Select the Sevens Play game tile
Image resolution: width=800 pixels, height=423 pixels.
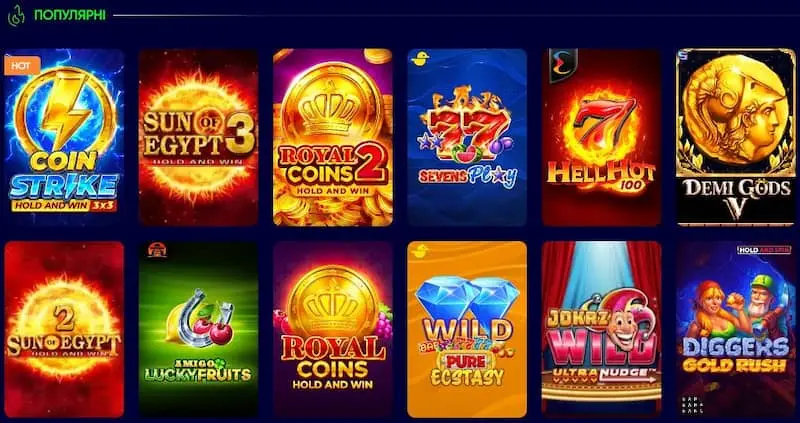click(x=467, y=137)
